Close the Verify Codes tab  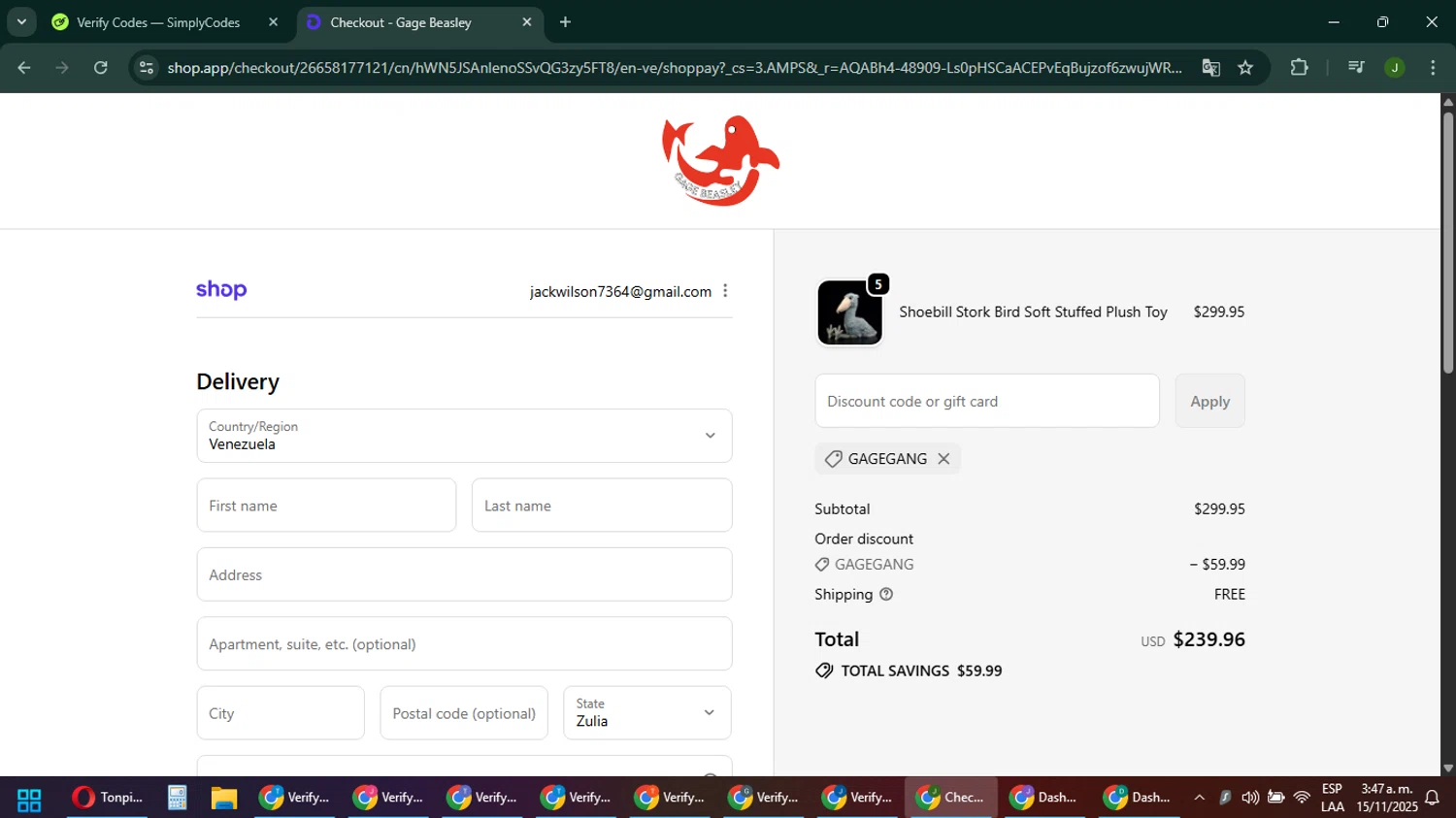(x=273, y=22)
